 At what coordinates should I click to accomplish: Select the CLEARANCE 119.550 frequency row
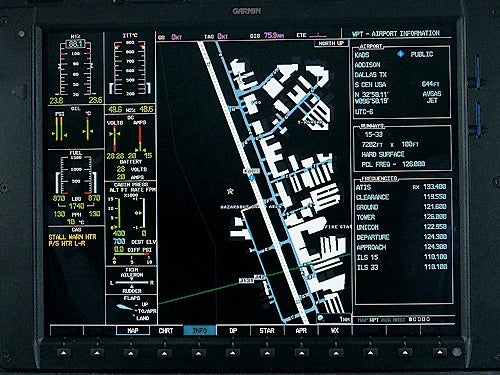coord(401,197)
